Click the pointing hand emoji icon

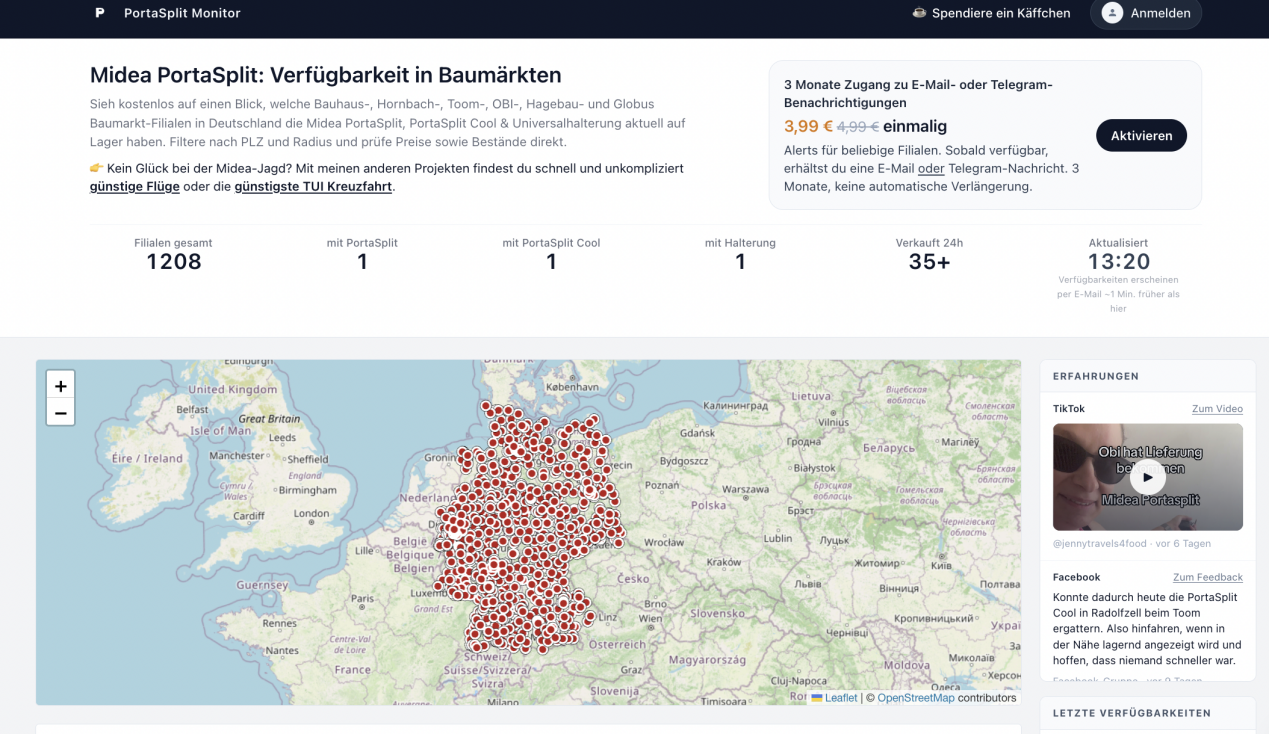pyautogui.click(x=97, y=168)
